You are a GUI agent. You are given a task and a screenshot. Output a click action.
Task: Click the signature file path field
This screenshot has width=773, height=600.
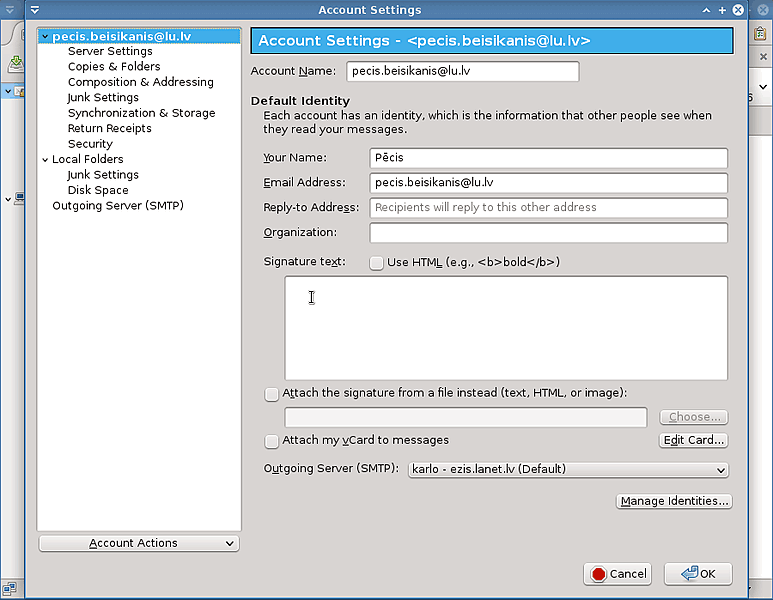tap(466, 418)
